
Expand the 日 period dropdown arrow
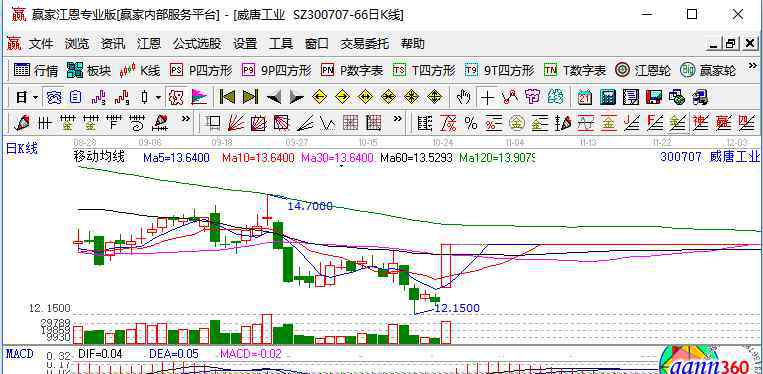coord(36,98)
